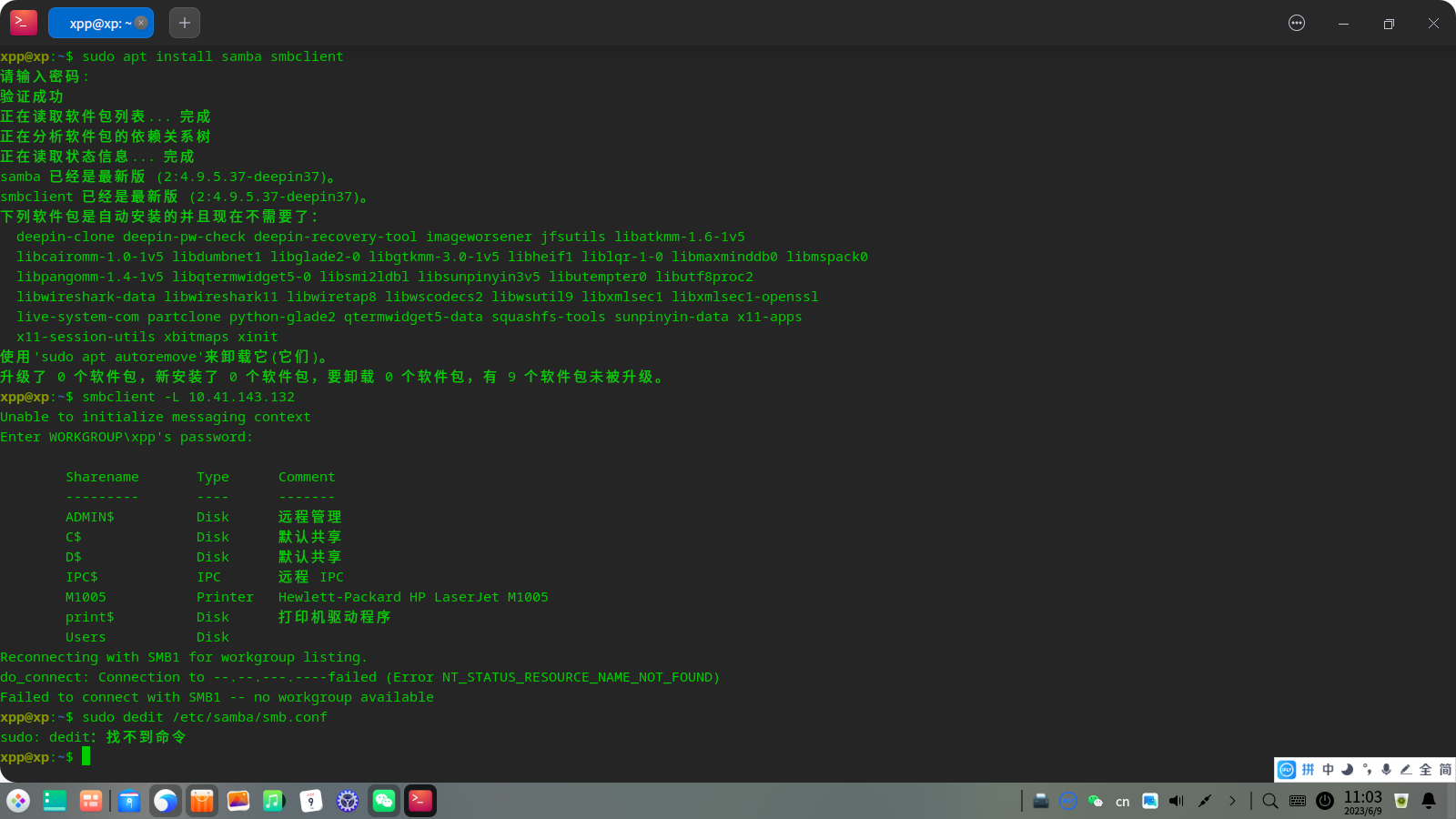This screenshot has width=1456, height=819.
Task: Click the command 'sudo dedit /etc/samba/smb.conf'
Action: (x=205, y=717)
